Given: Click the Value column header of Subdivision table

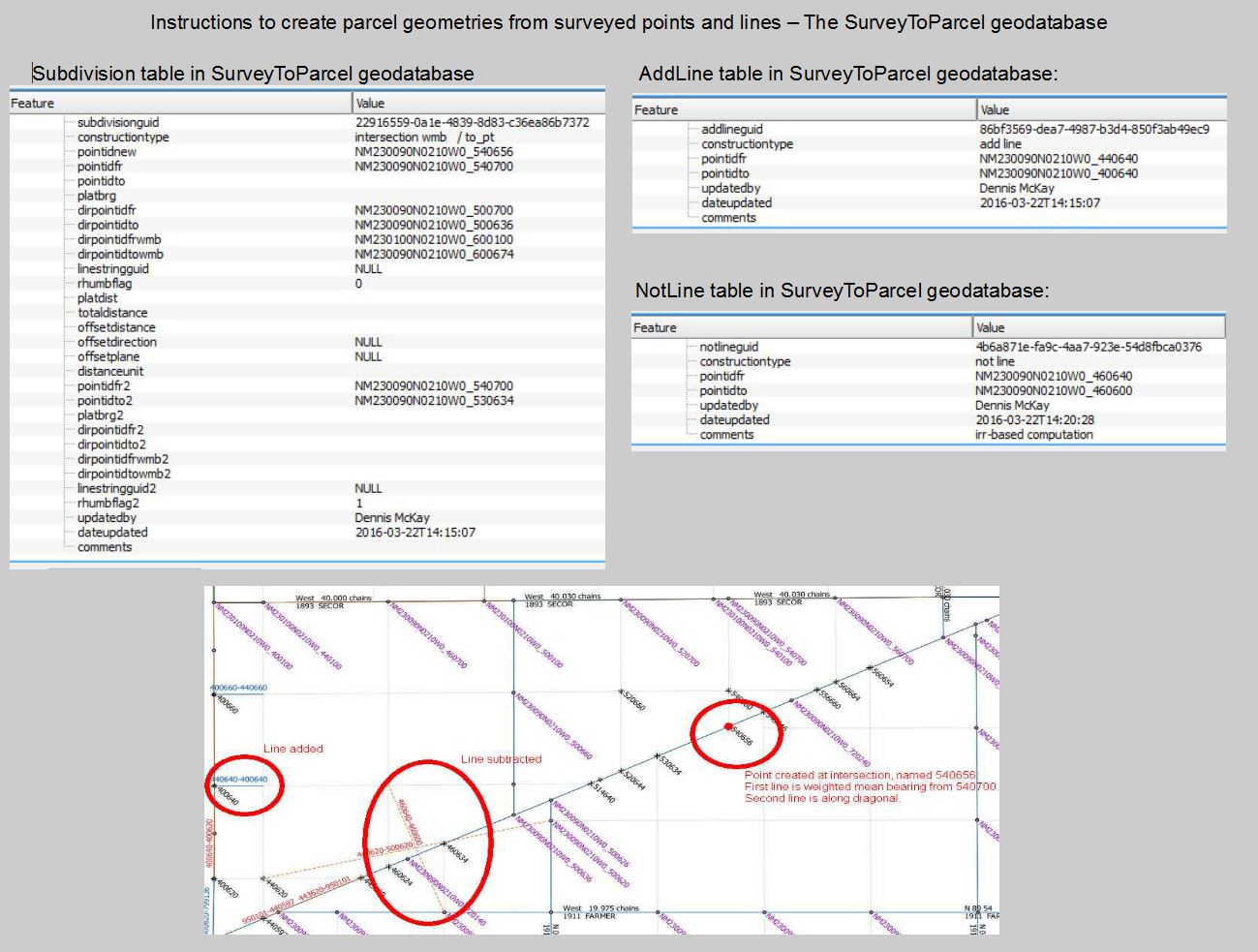Looking at the screenshot, I should pyautogui.click(x=479, y=103).
